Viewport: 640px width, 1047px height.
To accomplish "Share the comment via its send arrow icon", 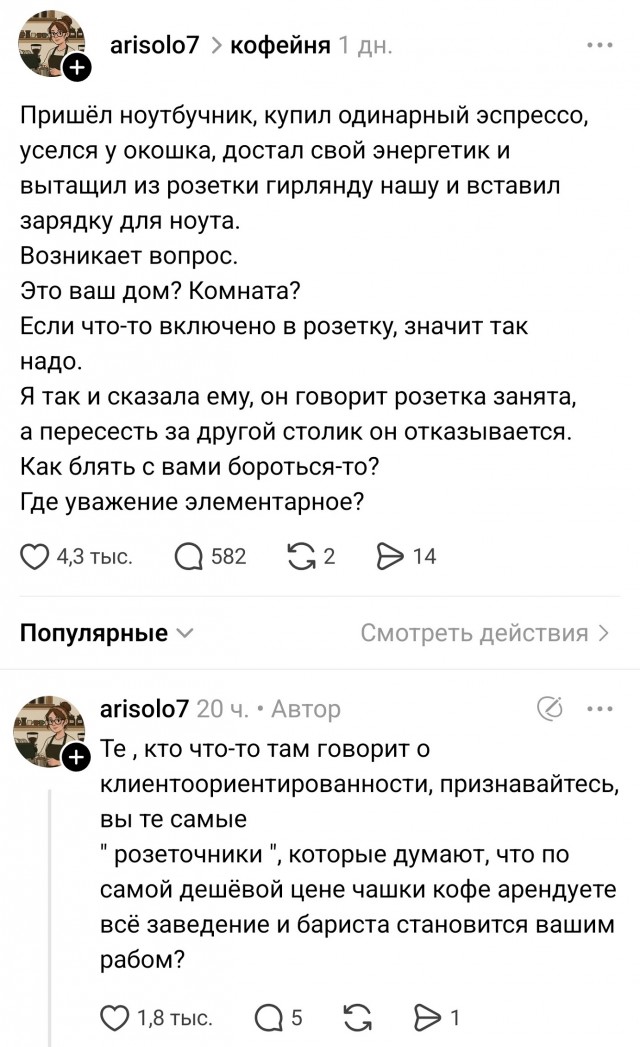I will 424,1018.
